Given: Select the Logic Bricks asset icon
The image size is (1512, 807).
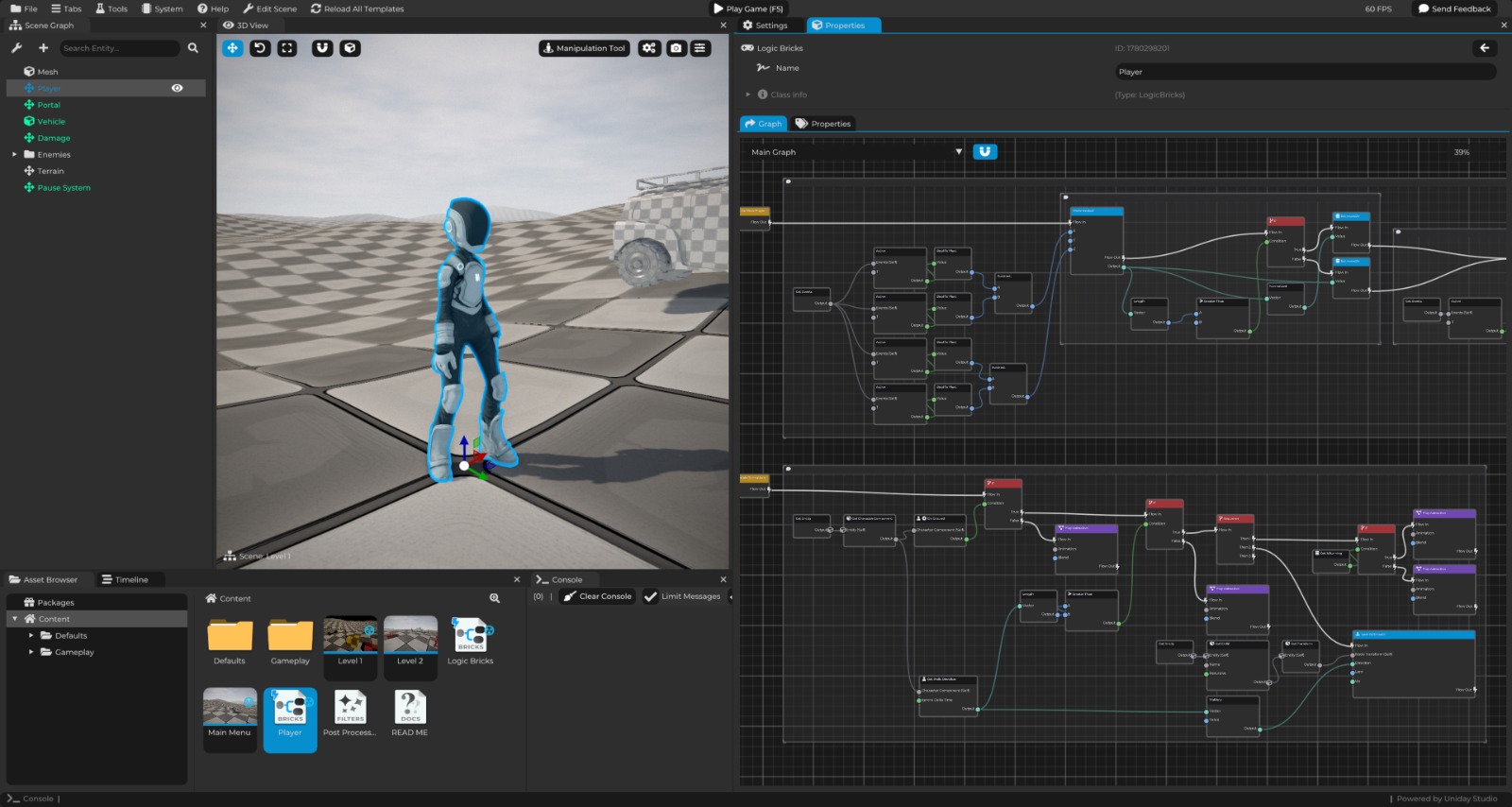Looking at the screenshot, I should point(471,642).
